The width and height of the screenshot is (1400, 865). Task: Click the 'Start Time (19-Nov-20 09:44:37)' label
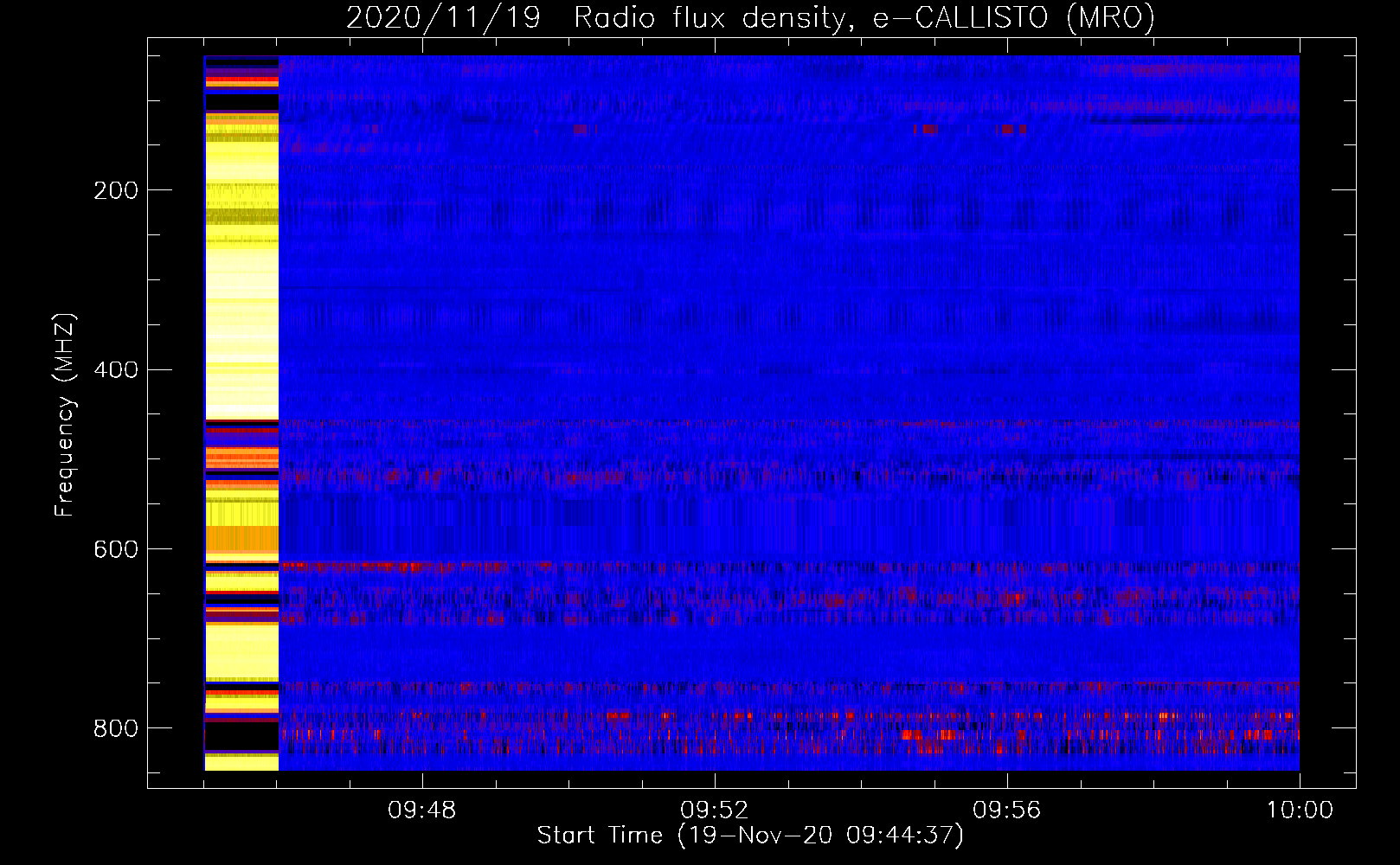(x=750, y=836)
